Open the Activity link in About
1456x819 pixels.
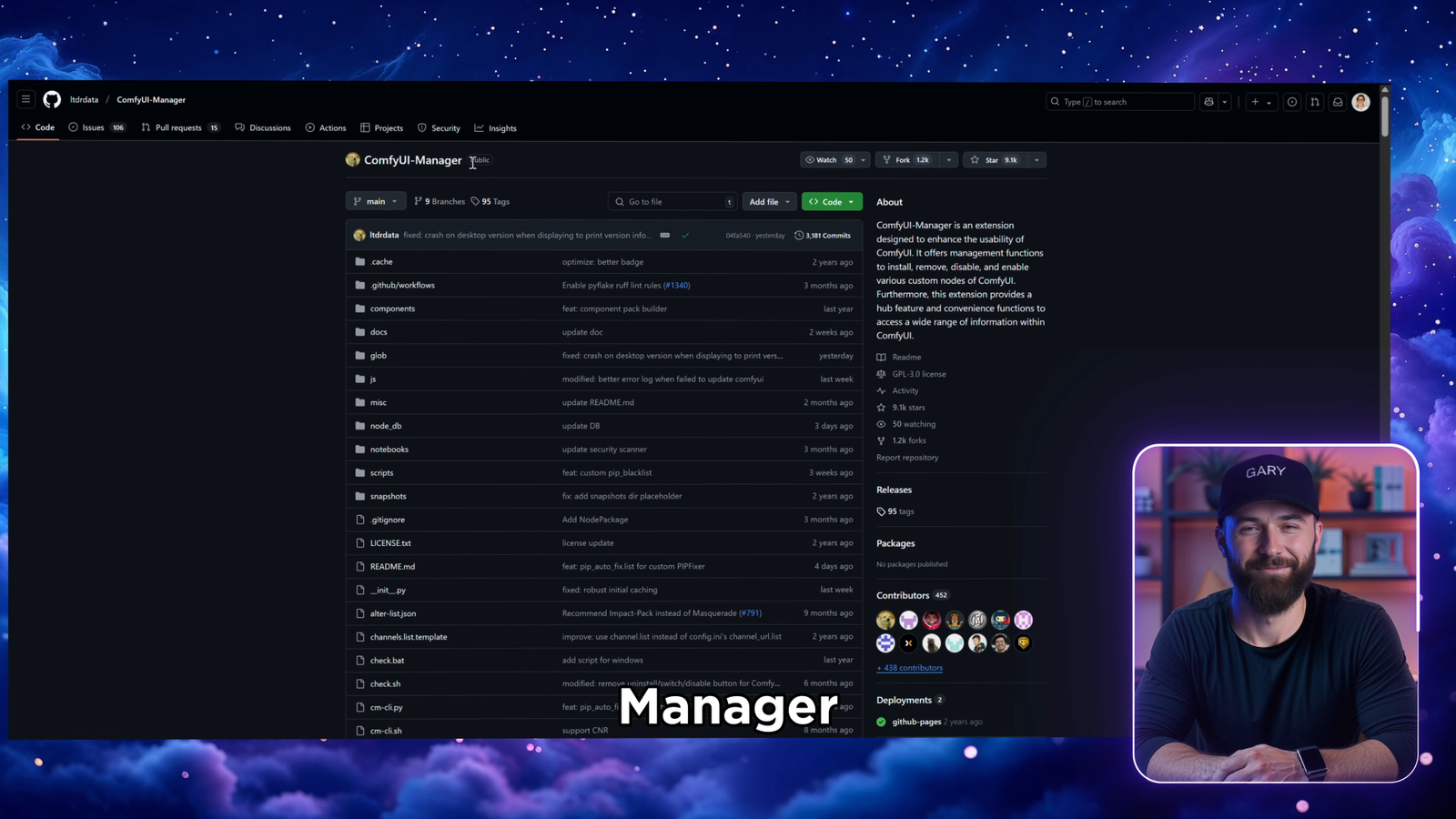coord(898,390)
